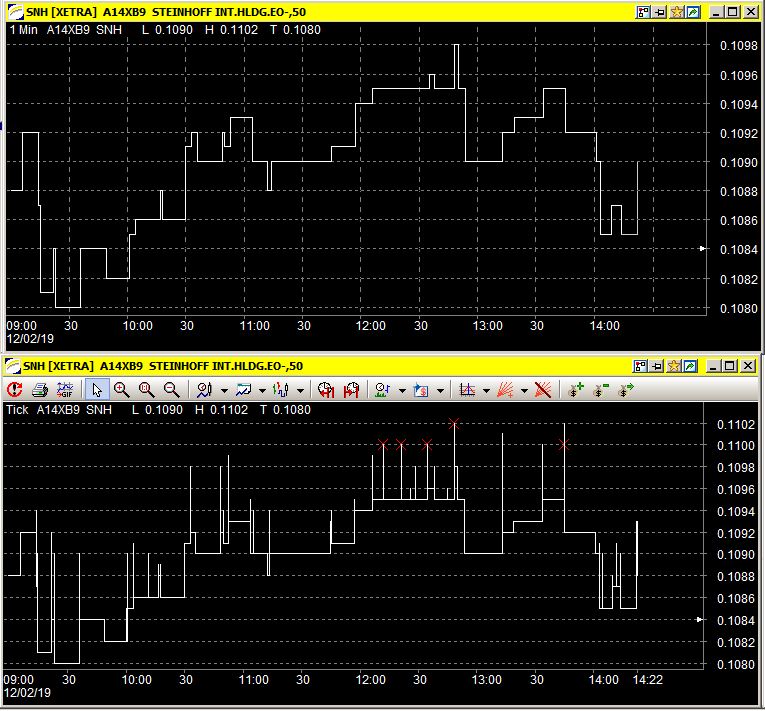
Task: Toggle the pin icon in 1 Min chart titlebar
Action: tap(660, 12)
